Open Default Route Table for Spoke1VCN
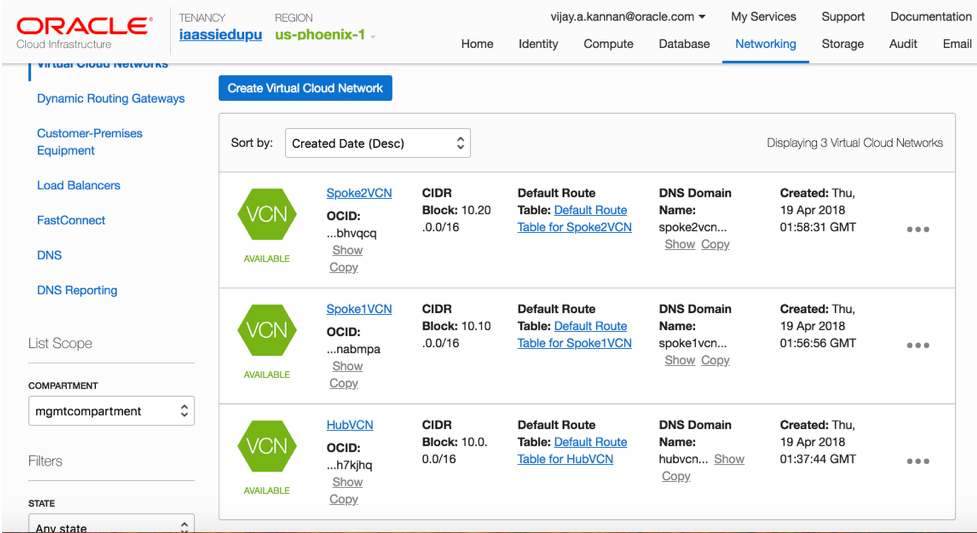This screenshot has width=977, height=533. click(574, 335)
